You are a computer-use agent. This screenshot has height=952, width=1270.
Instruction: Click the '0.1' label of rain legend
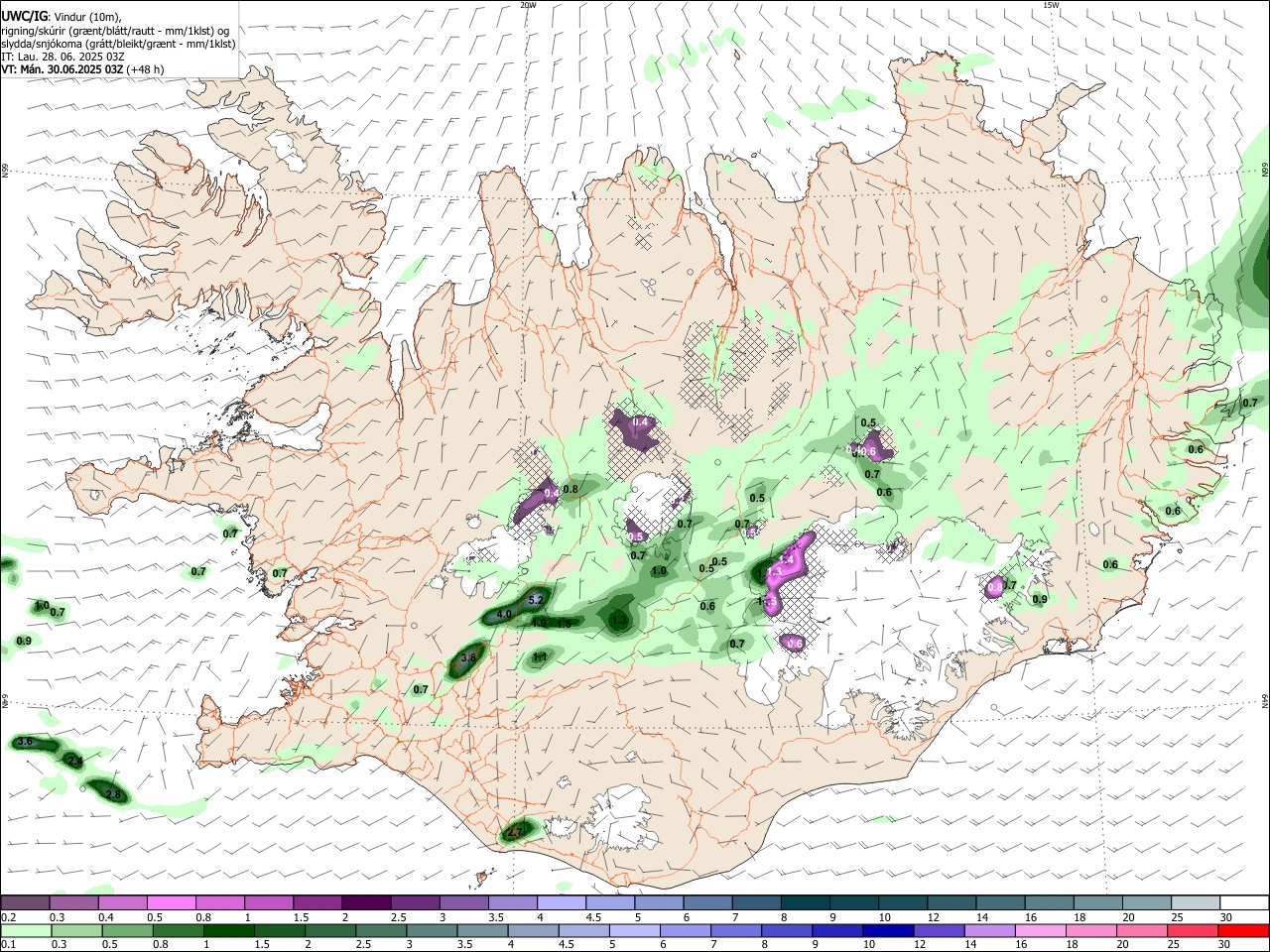click(8, 945)
